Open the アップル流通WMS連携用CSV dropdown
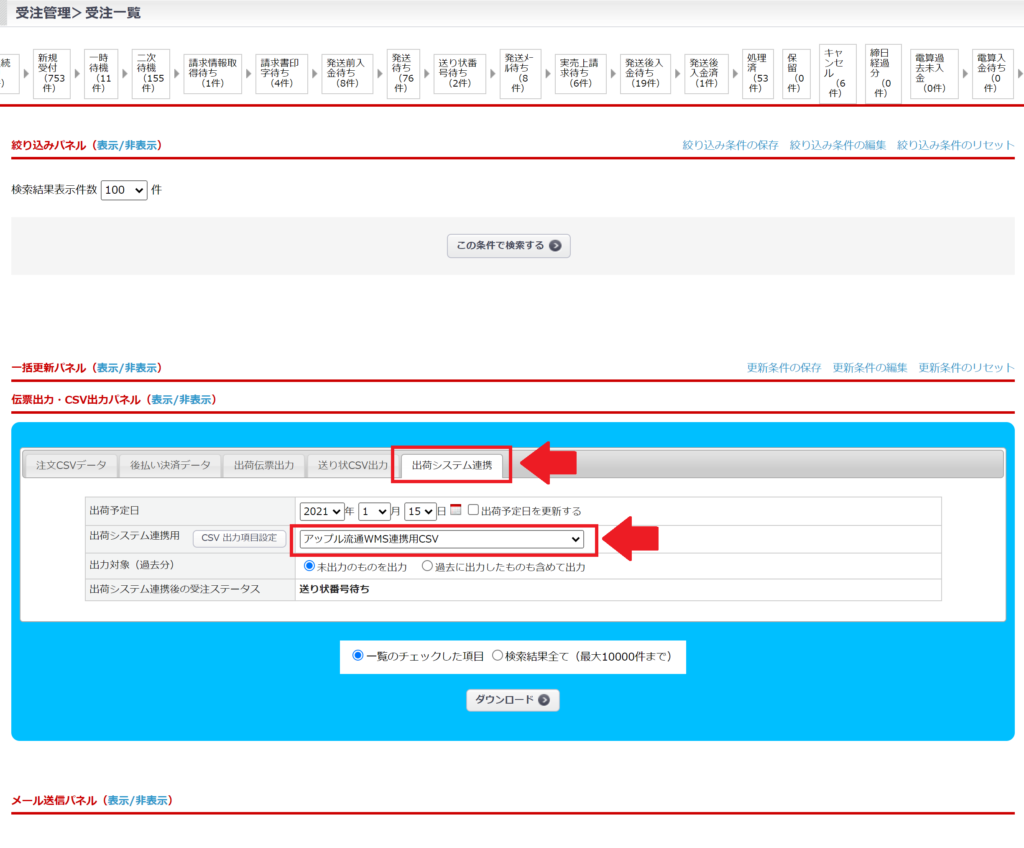Viewport: 1024px width, 848px height. pyautogui.click(x=441, y=539)
